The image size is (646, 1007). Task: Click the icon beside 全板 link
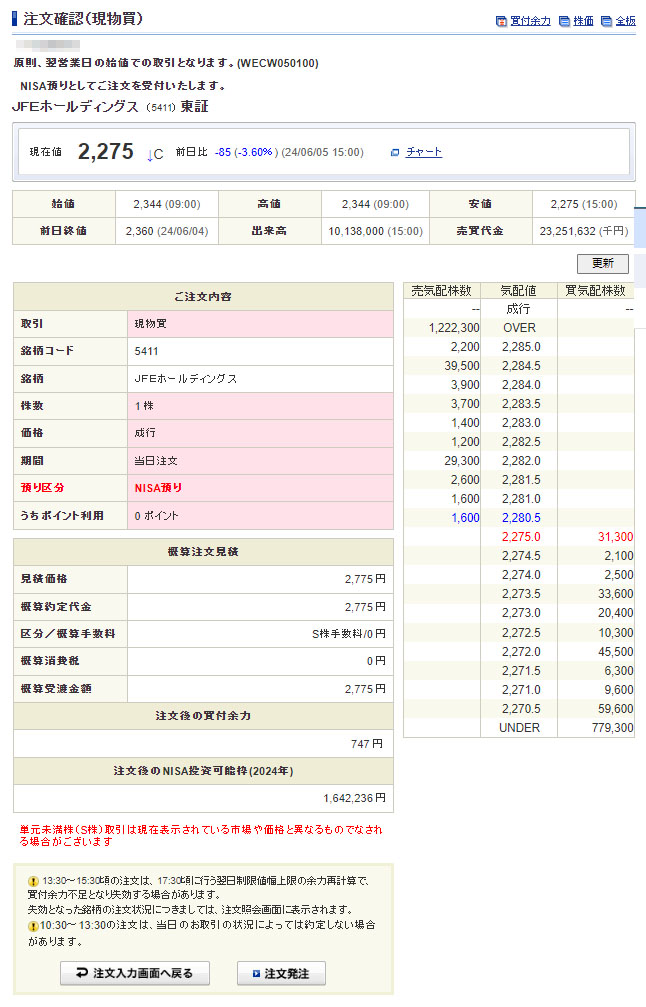606,21
